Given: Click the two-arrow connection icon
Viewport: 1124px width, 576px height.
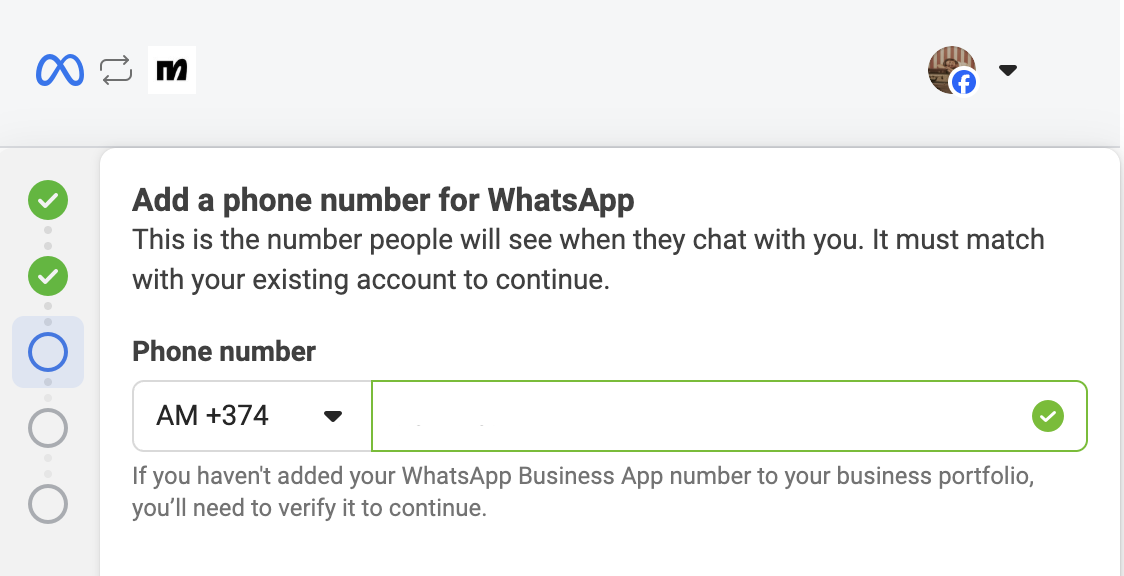Looking at the screenshot, I should click(116, 70).
